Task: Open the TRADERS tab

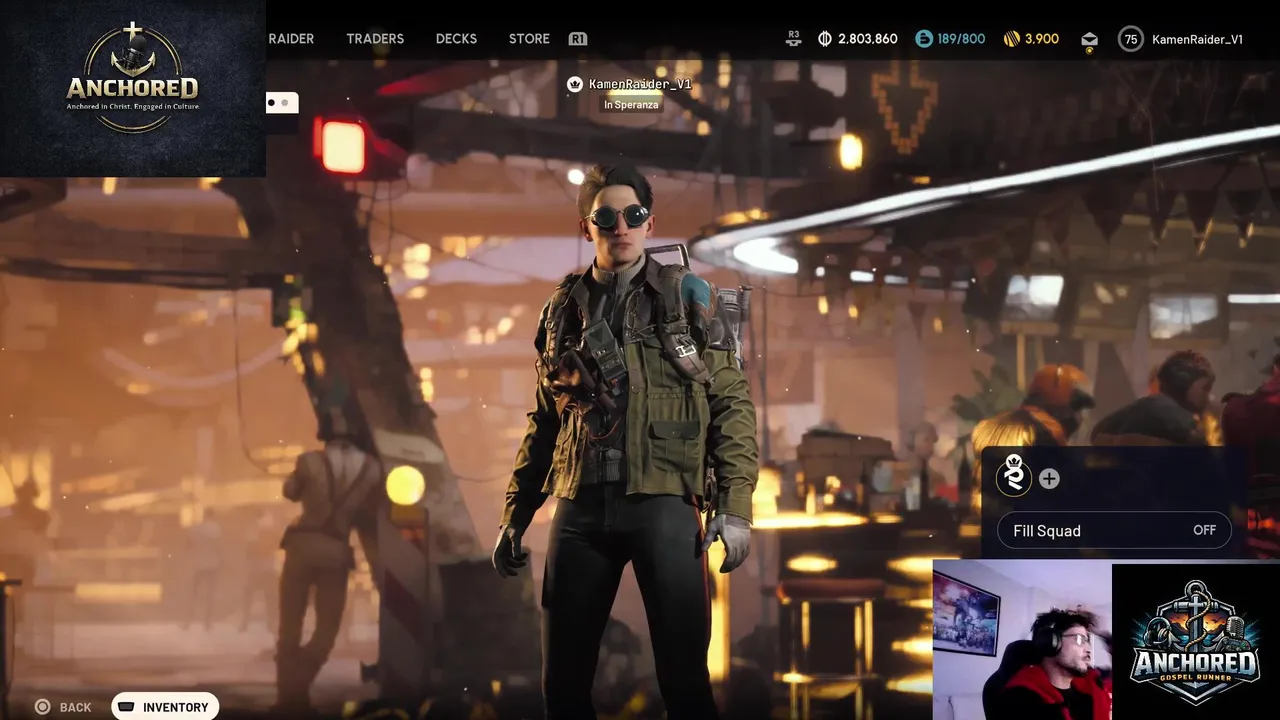Action: (375, 39)
